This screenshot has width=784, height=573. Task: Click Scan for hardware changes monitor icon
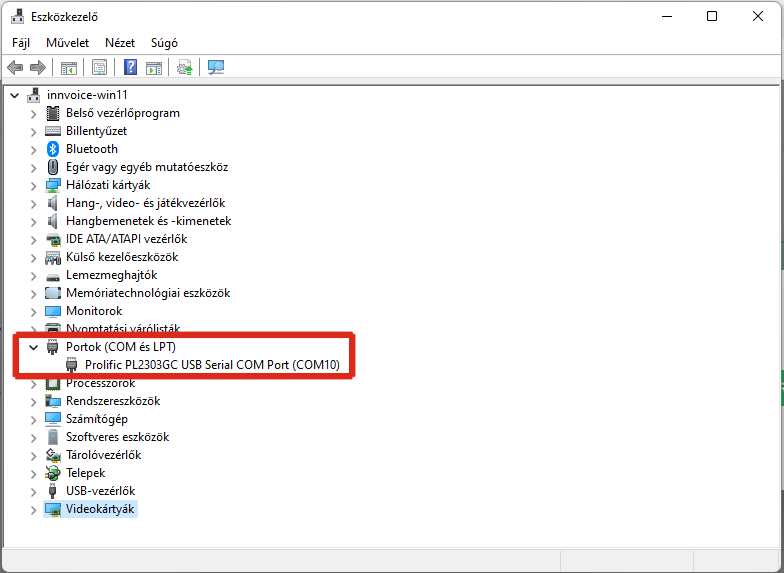point(216,68)
